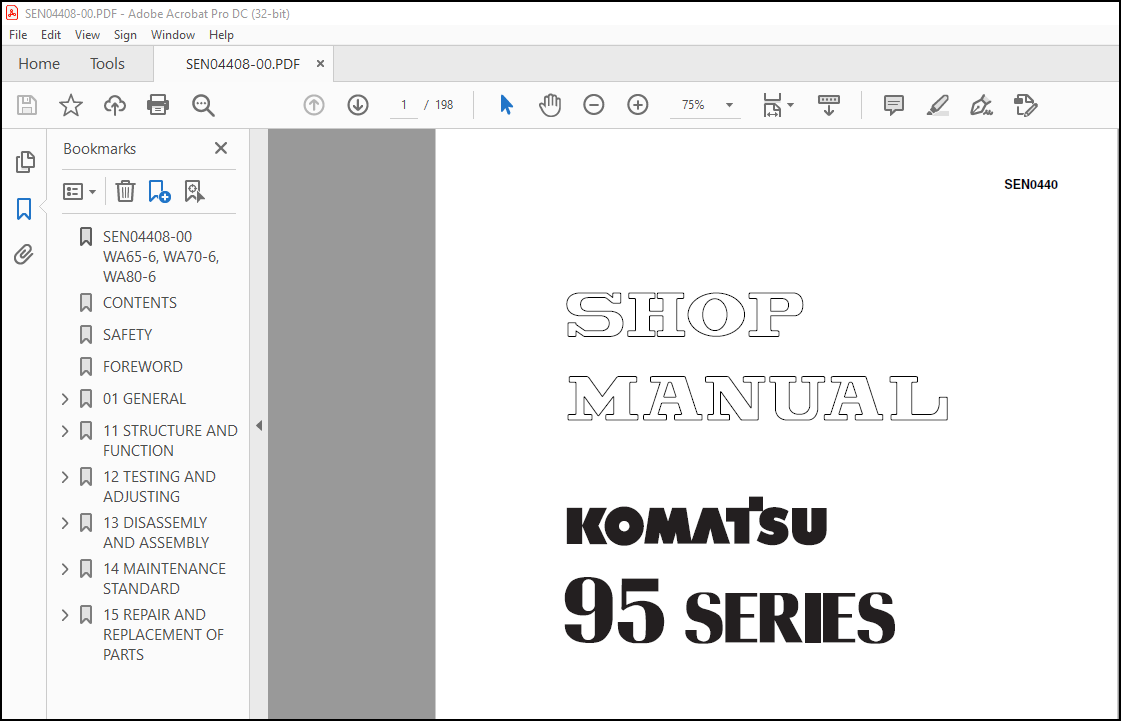Go to next page arrow
The width and height of the screenshot is (1121, 721).
[357, 105]
